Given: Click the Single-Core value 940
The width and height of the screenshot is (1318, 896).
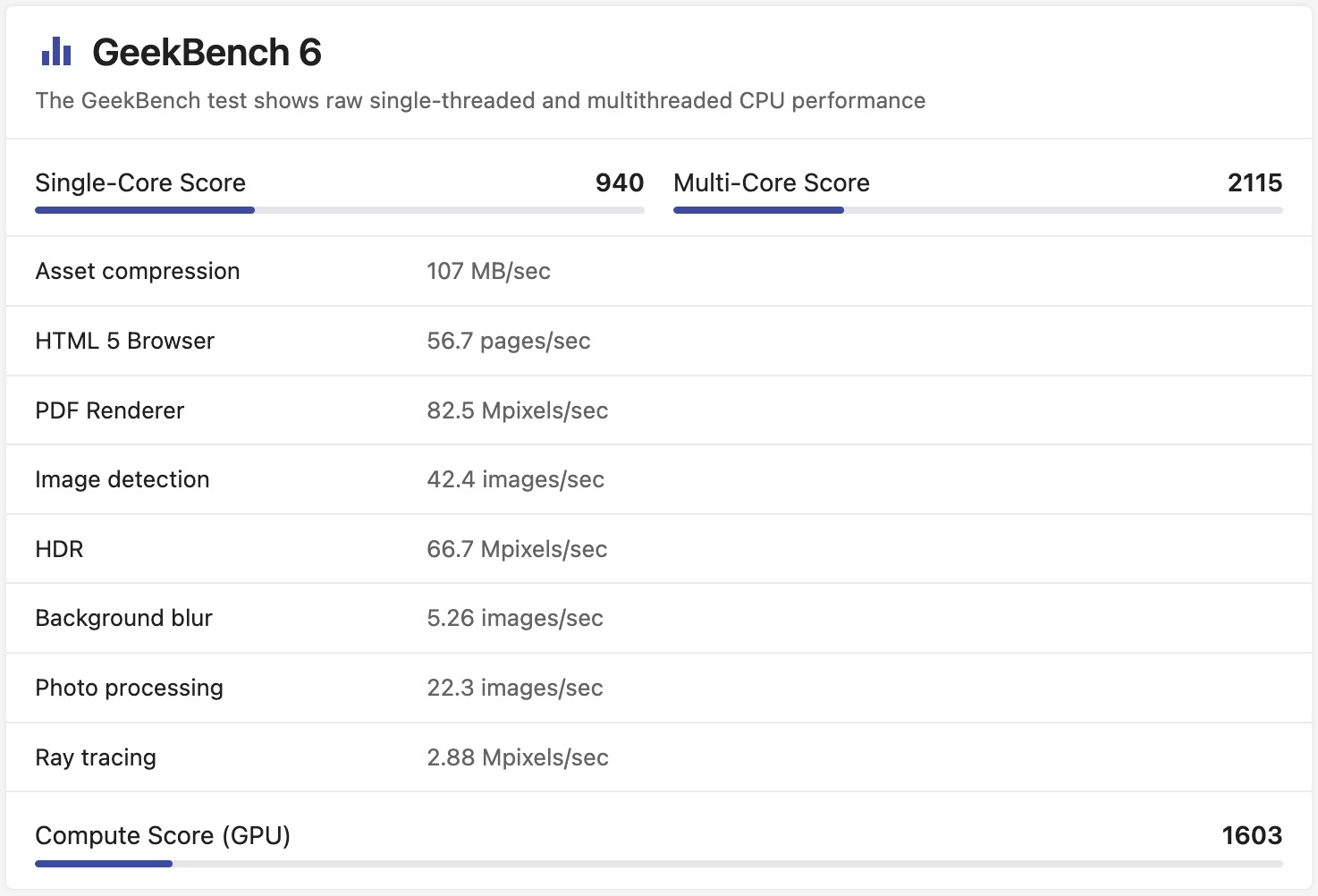Looking at the screenshot, I should (619, 182).
